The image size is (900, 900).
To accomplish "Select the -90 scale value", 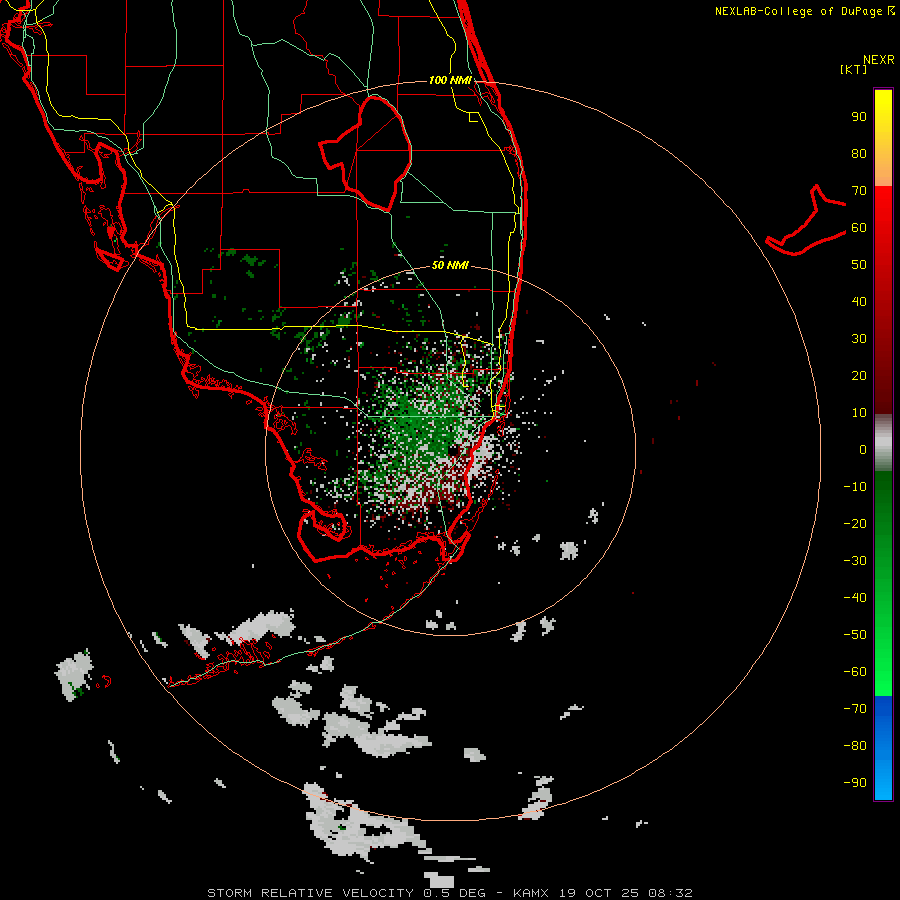I will [855, 783].
